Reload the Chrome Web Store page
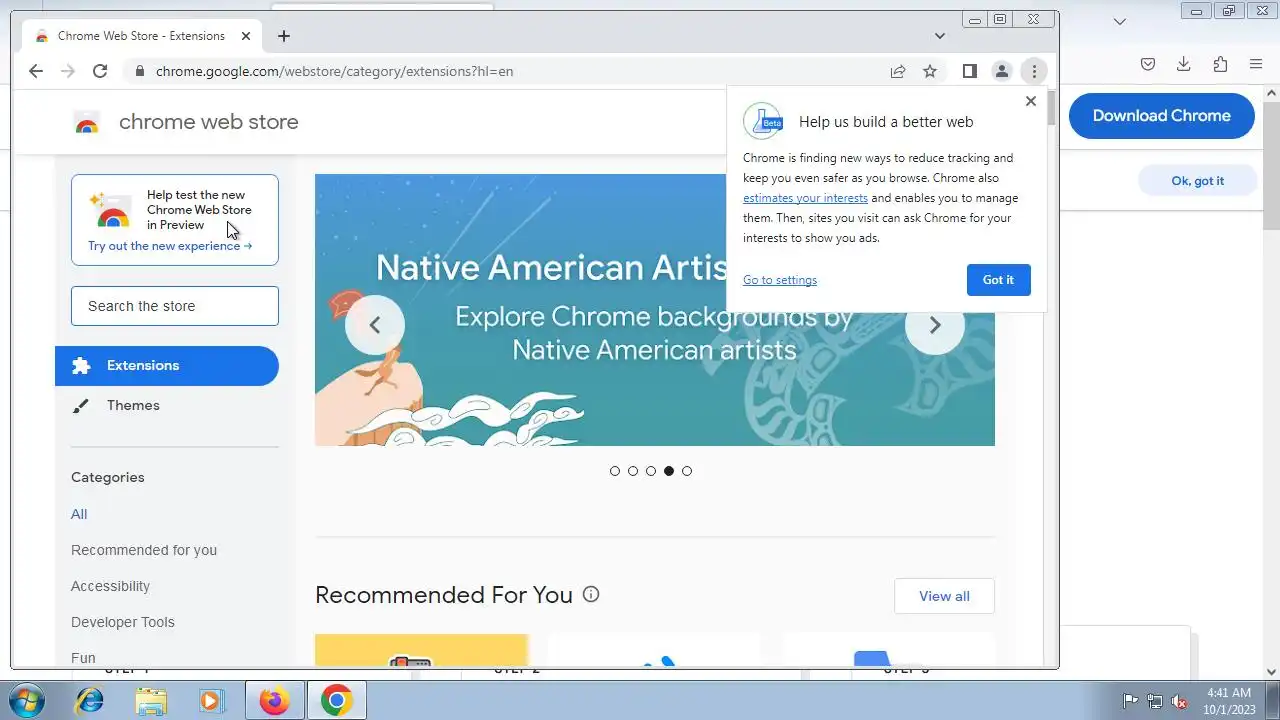This screenshot has width=1280, height=720. (x=100, y=71)
